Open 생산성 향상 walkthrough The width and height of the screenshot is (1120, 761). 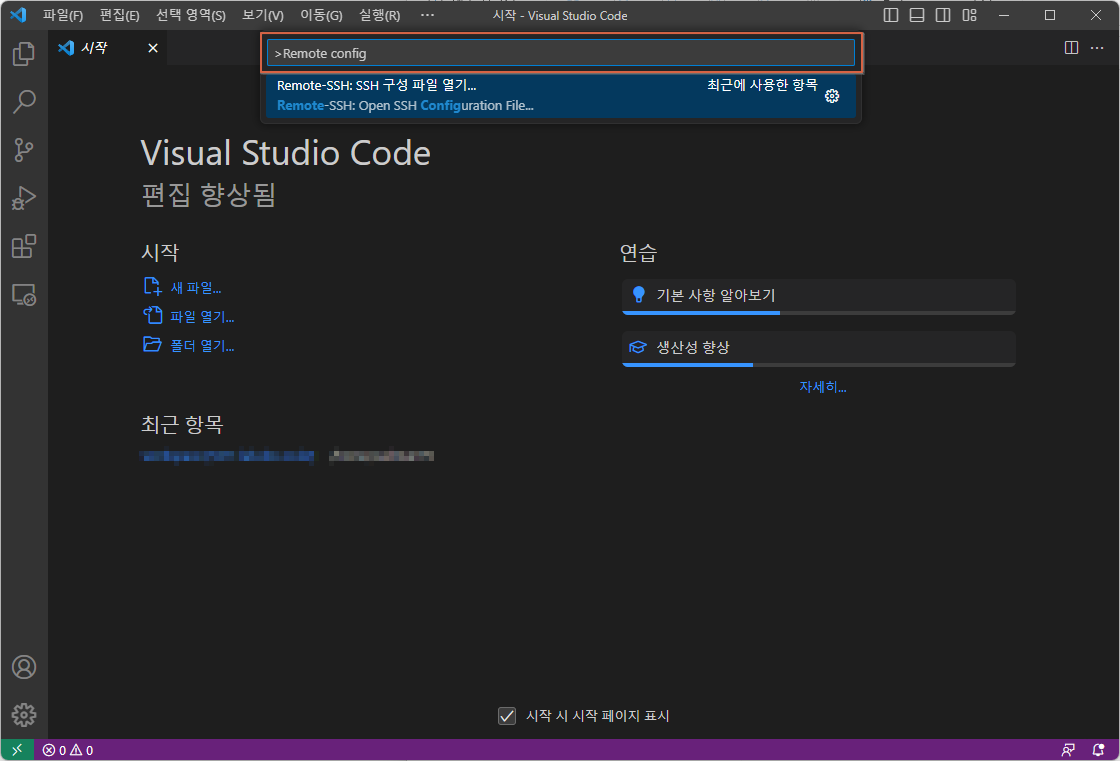819,349
